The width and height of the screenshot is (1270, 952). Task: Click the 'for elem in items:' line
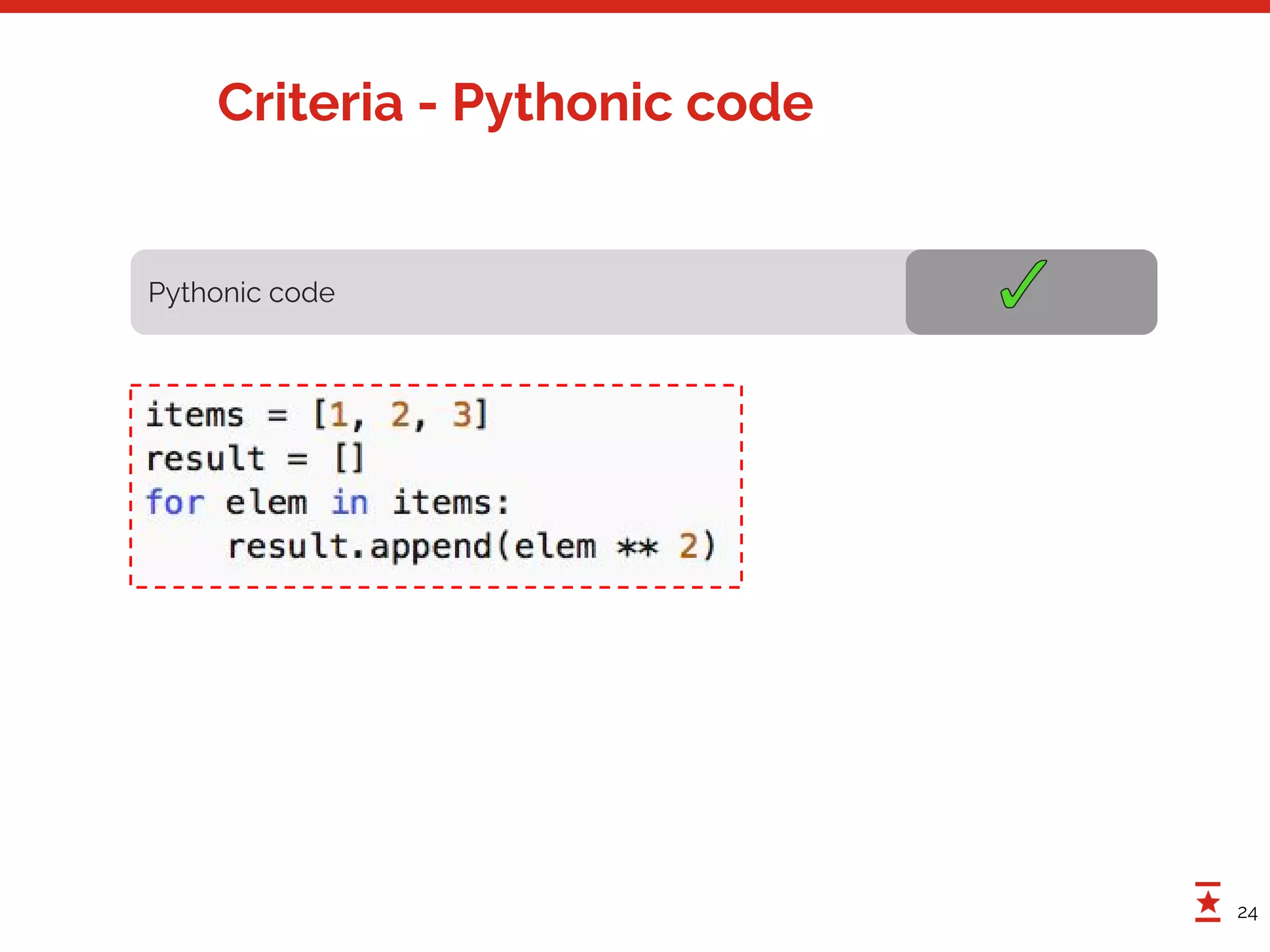coord(327,502)
